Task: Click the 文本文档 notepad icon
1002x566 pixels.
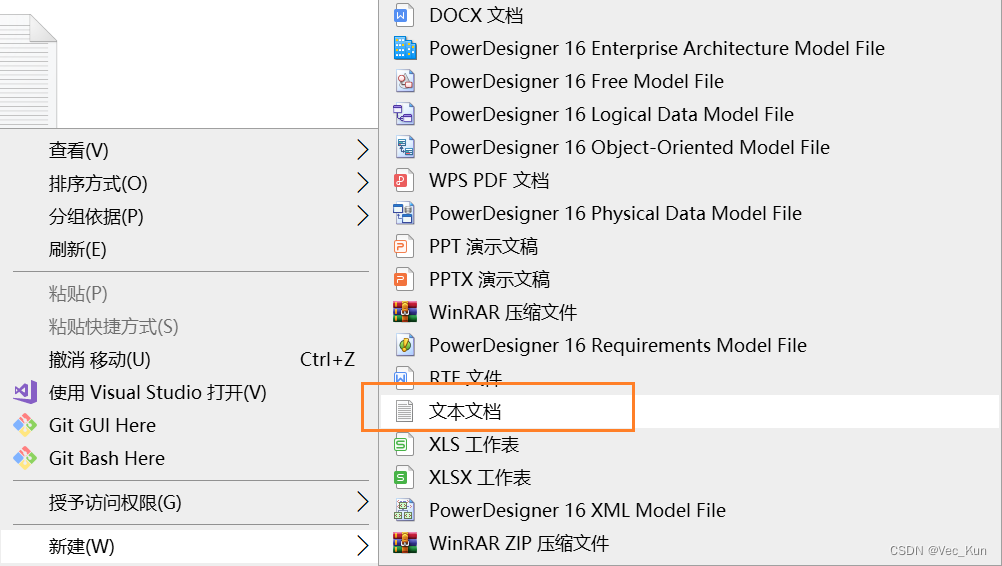Action: [404, 411]
